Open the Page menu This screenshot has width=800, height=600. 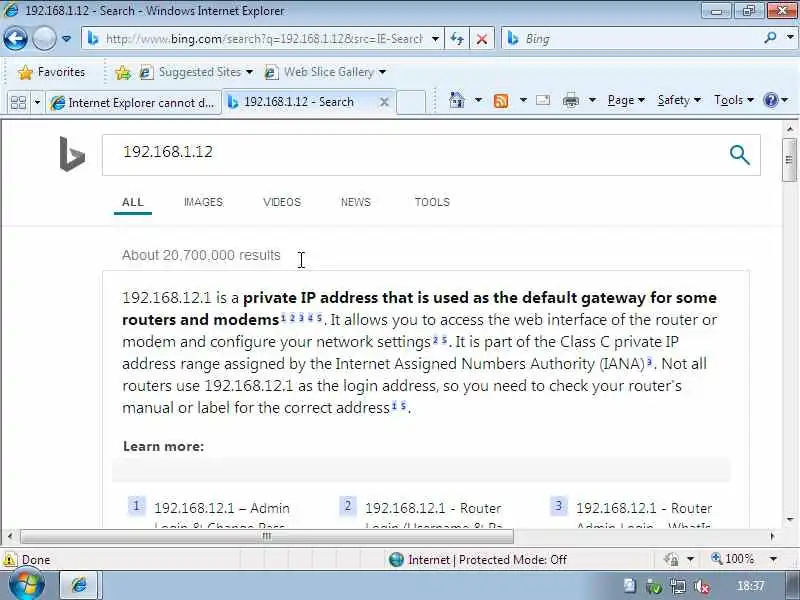pyautogui.click(x=626, y=101)
